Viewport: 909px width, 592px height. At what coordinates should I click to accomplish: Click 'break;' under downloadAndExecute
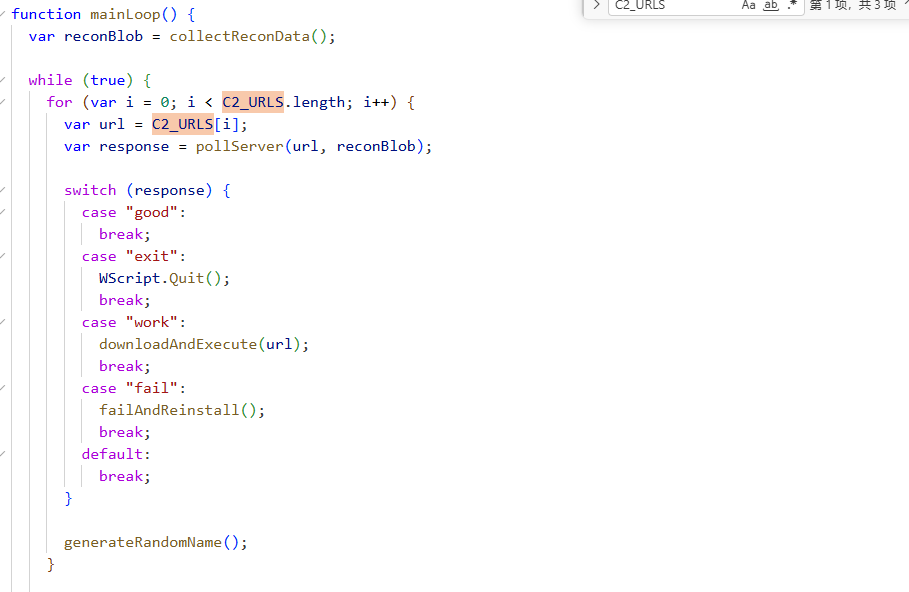click(x=125, y=367)
